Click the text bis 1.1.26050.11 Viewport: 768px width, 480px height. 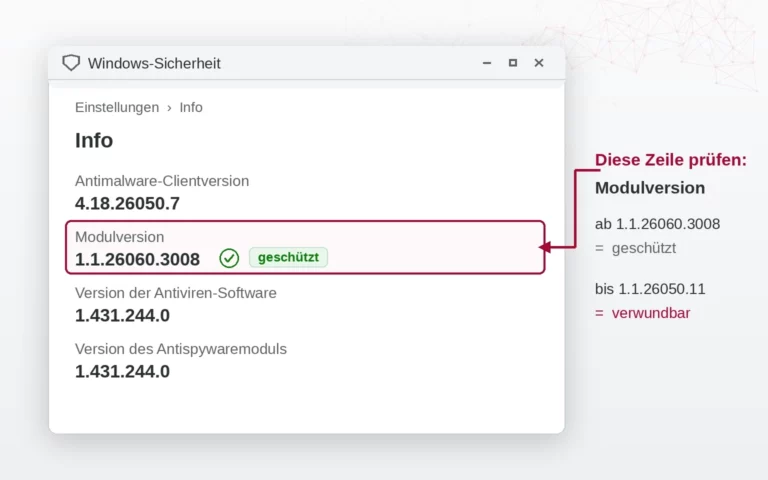coord(650,289)
